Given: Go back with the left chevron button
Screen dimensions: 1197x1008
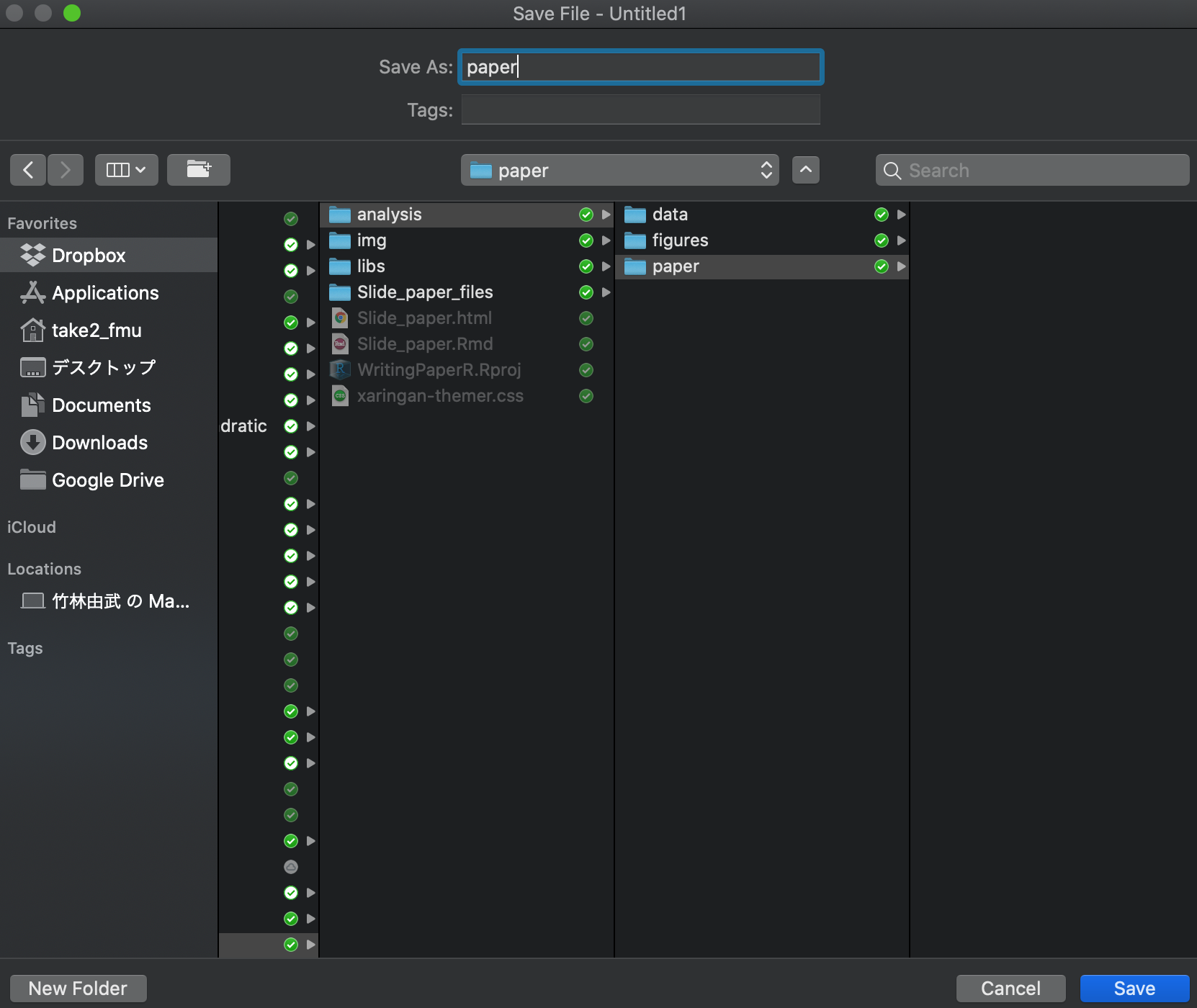Looking at the screenshot, I should click(x=28, y=170).
